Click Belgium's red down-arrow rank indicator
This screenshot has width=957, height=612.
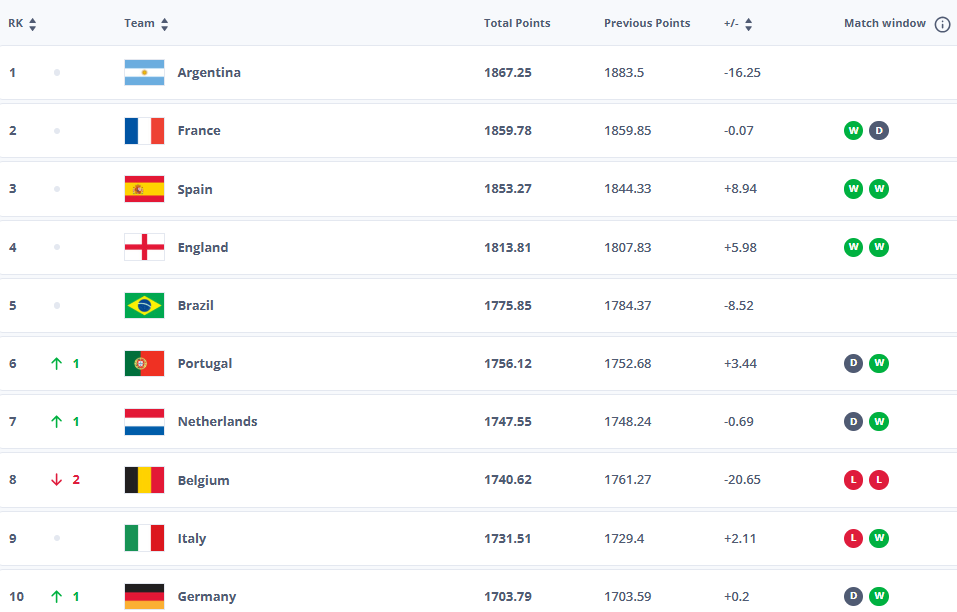pos(57,480)
